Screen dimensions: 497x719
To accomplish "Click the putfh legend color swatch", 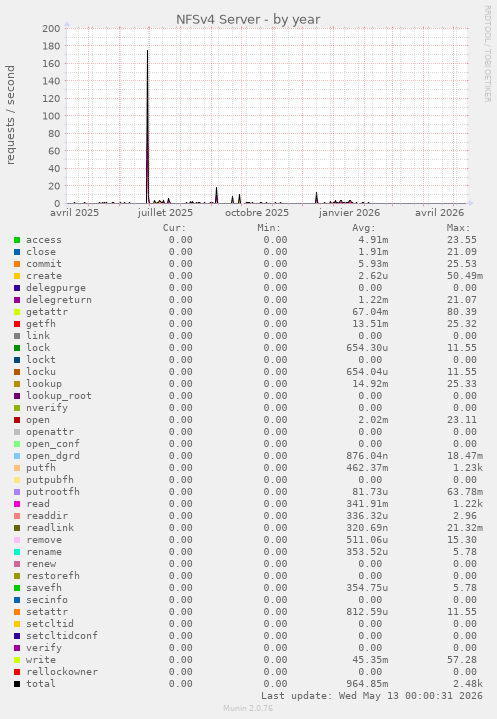I will [17, 468].
